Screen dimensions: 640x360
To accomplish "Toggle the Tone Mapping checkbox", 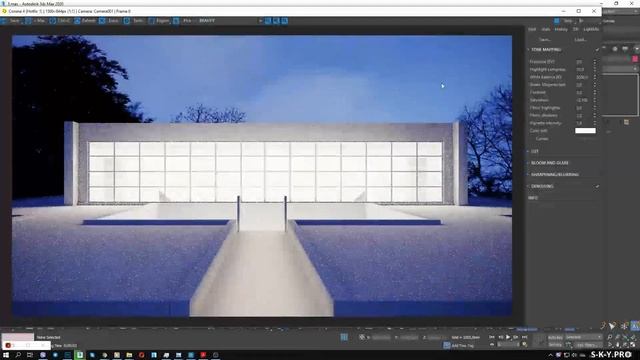I will pos(597,50).
